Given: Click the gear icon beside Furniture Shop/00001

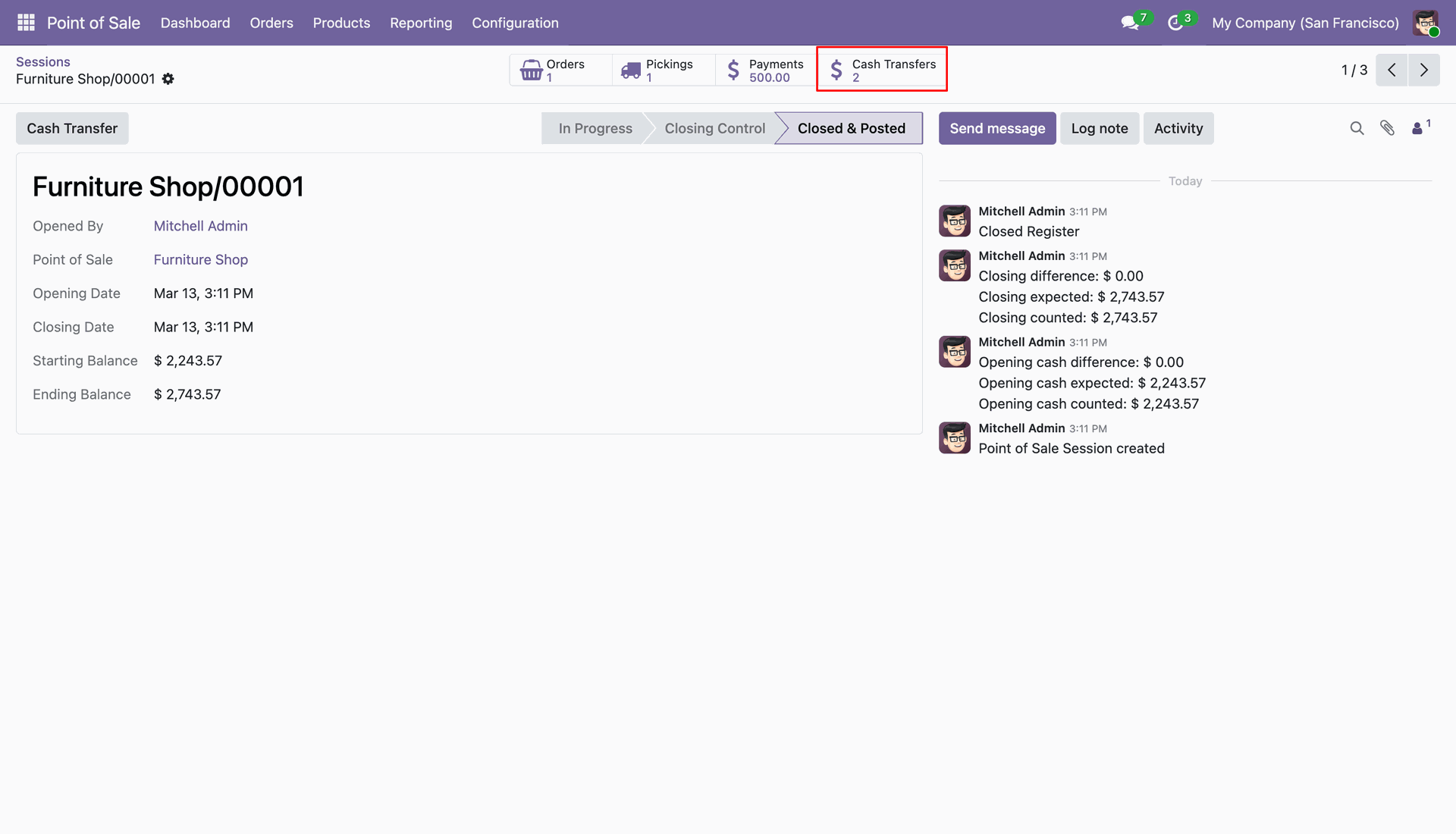Looking at the screenshot, I should (168, 79).
